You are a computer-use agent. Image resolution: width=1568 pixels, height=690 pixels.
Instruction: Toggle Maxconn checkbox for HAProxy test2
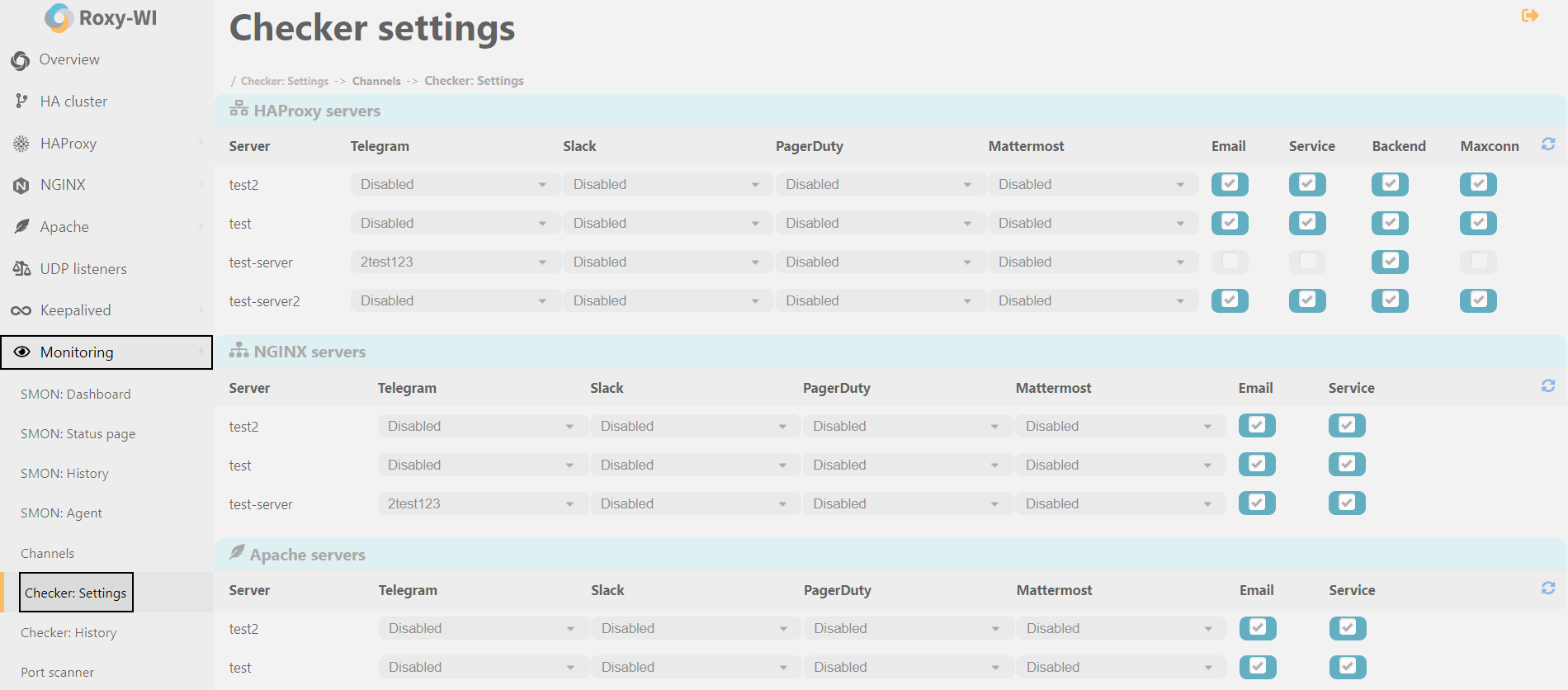pyautogui.click(x=1477, y=184)
